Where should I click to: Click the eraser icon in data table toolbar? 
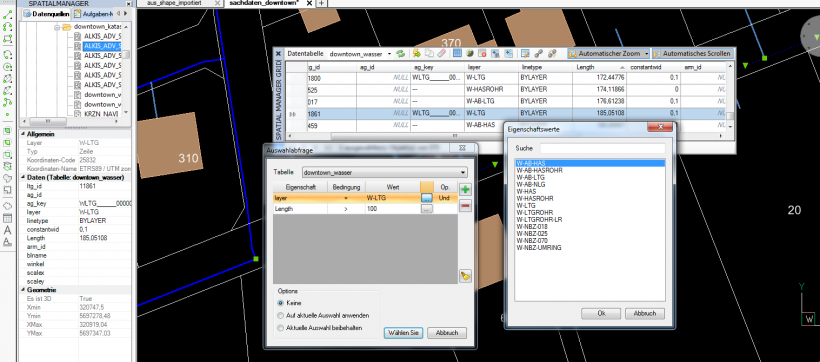coord(440,53)
